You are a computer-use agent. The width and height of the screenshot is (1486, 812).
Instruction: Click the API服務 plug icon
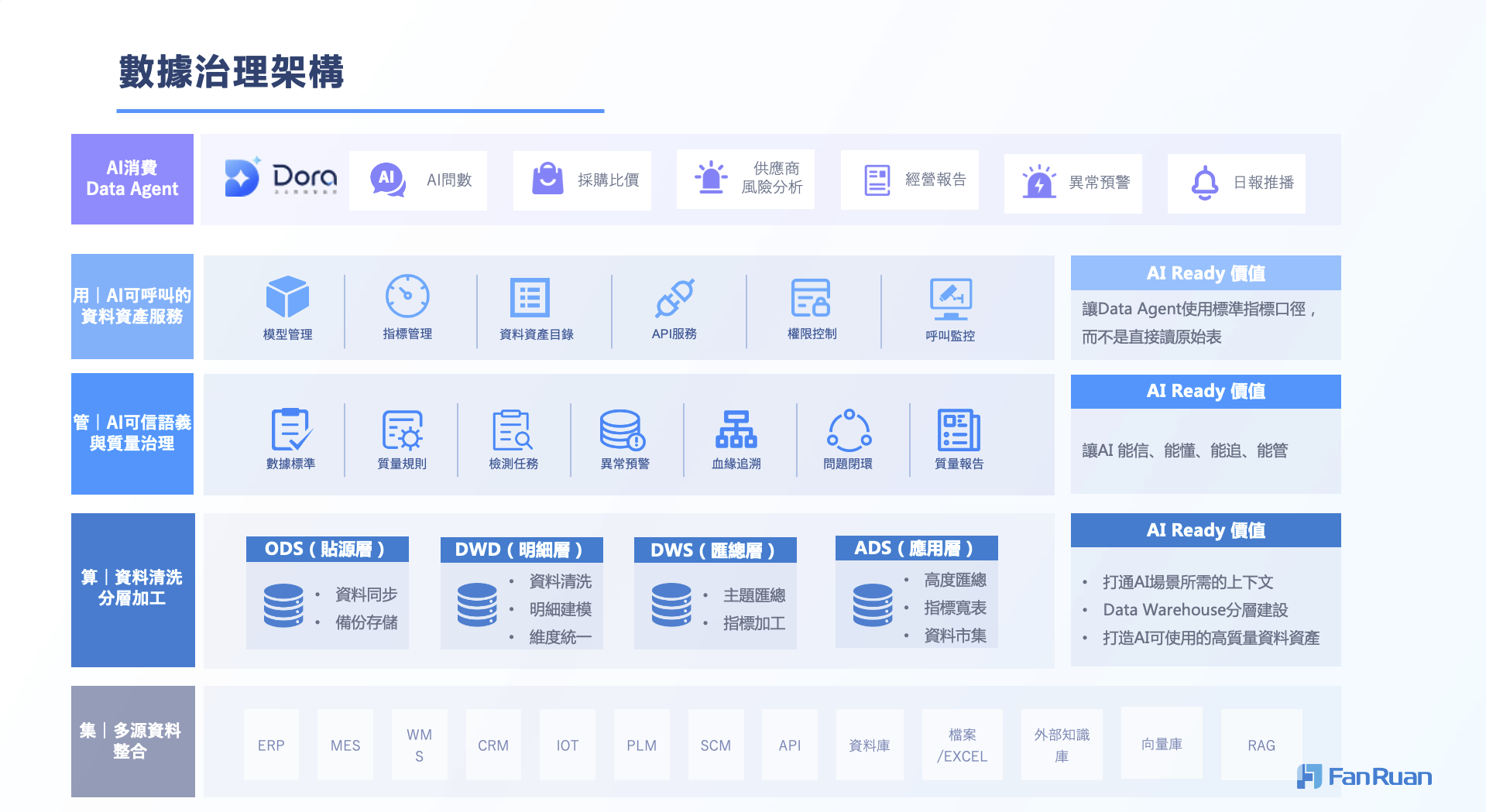[x=674, y=298]
